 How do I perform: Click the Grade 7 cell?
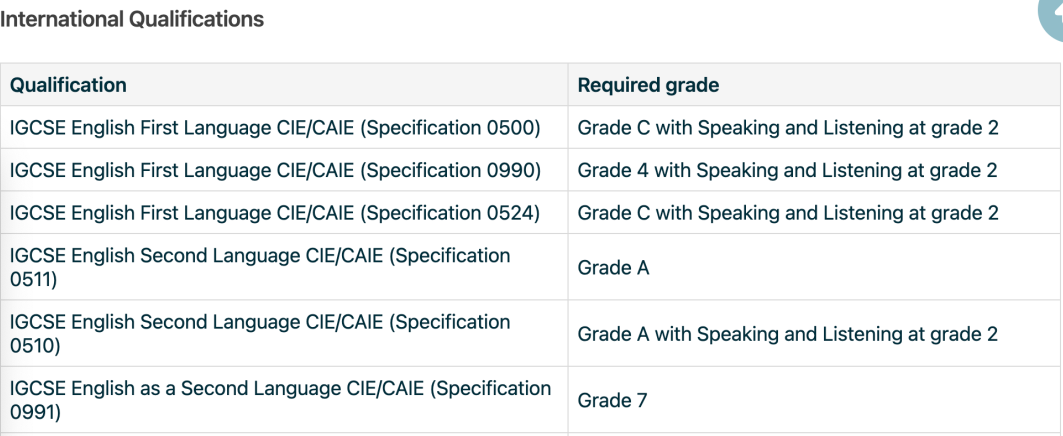814,400
